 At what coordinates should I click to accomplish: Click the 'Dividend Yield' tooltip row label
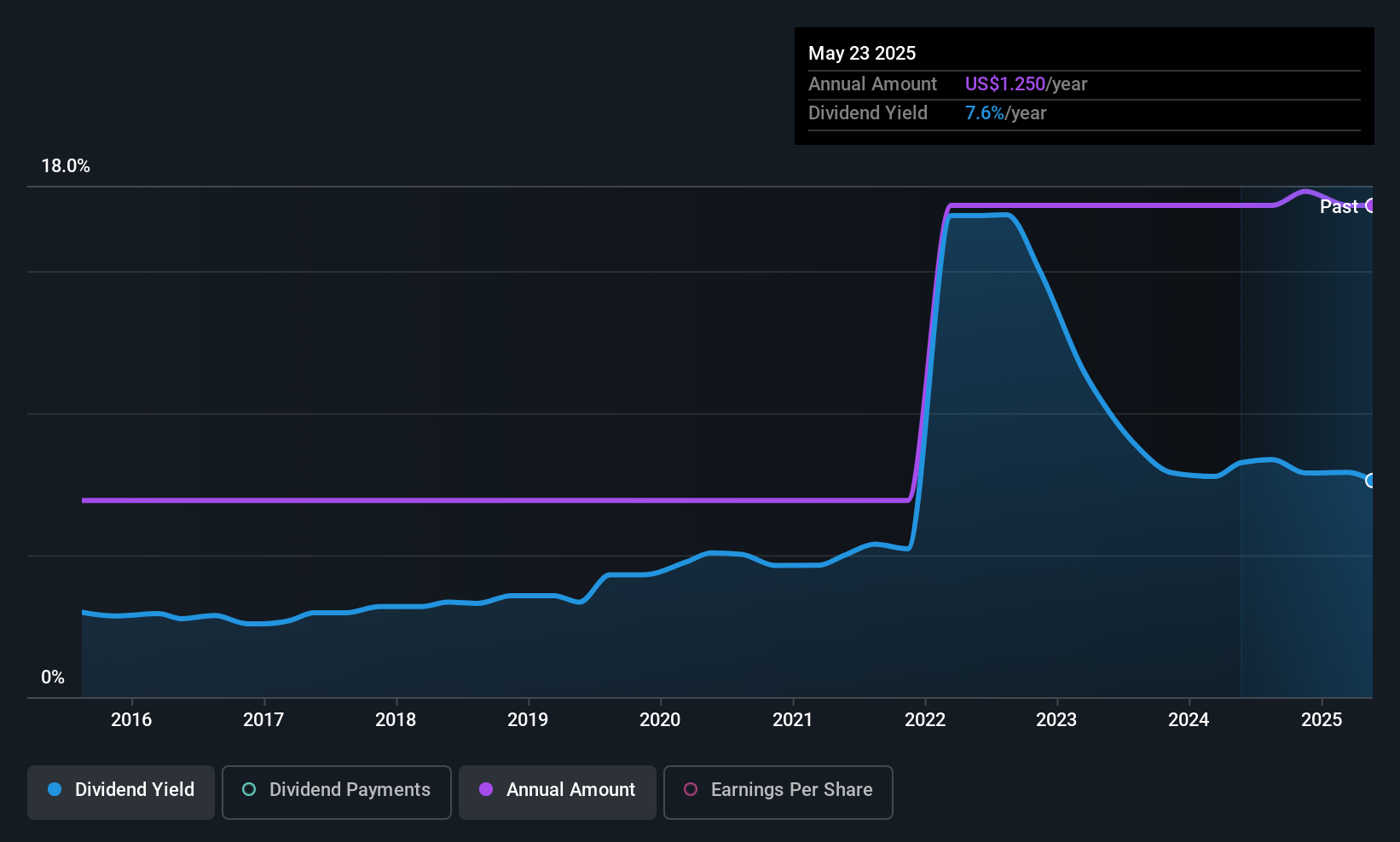point(868,113)
